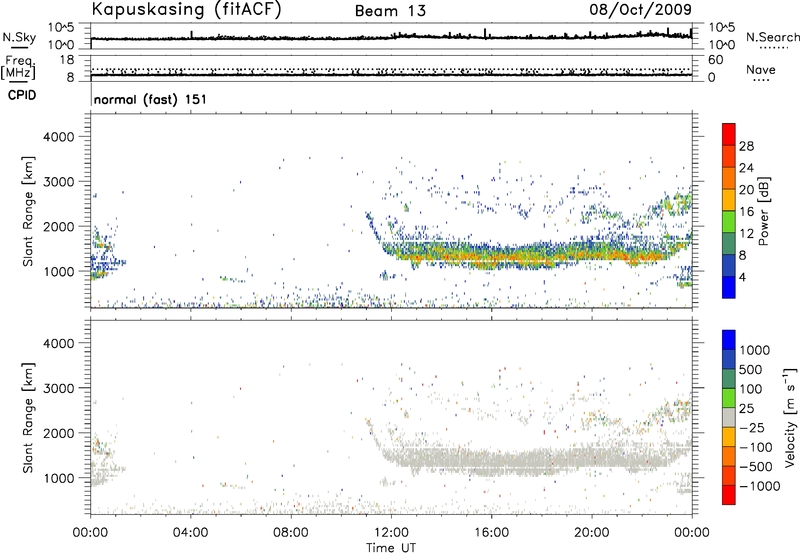This screenshot has width=800, height=554.
Task: Click the 'Freq. [MHz]' axis label
Action: pyautogui.click(x=18, y=67)
